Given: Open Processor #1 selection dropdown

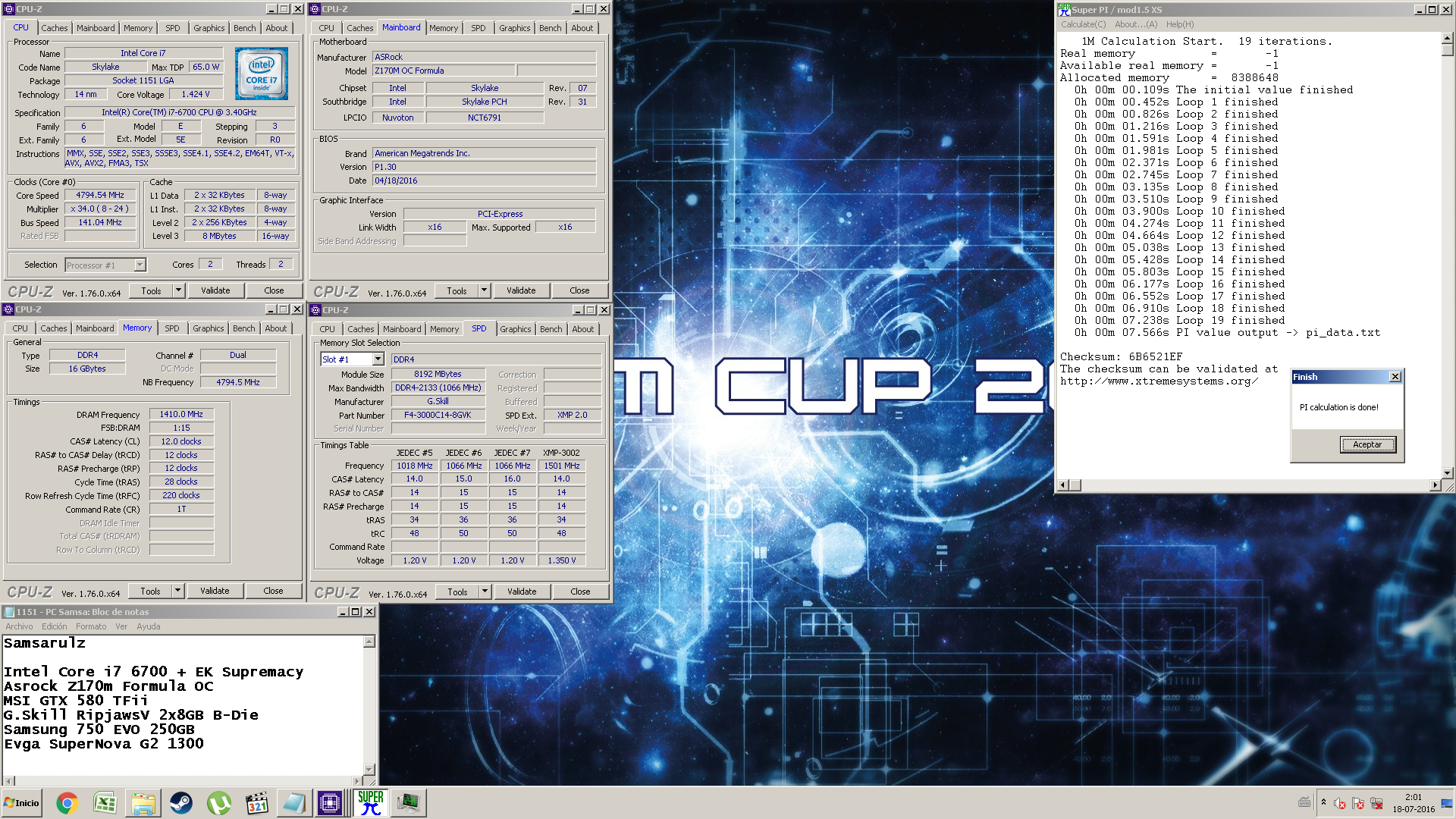Looking at the screenshot, I should click(140, 265).
